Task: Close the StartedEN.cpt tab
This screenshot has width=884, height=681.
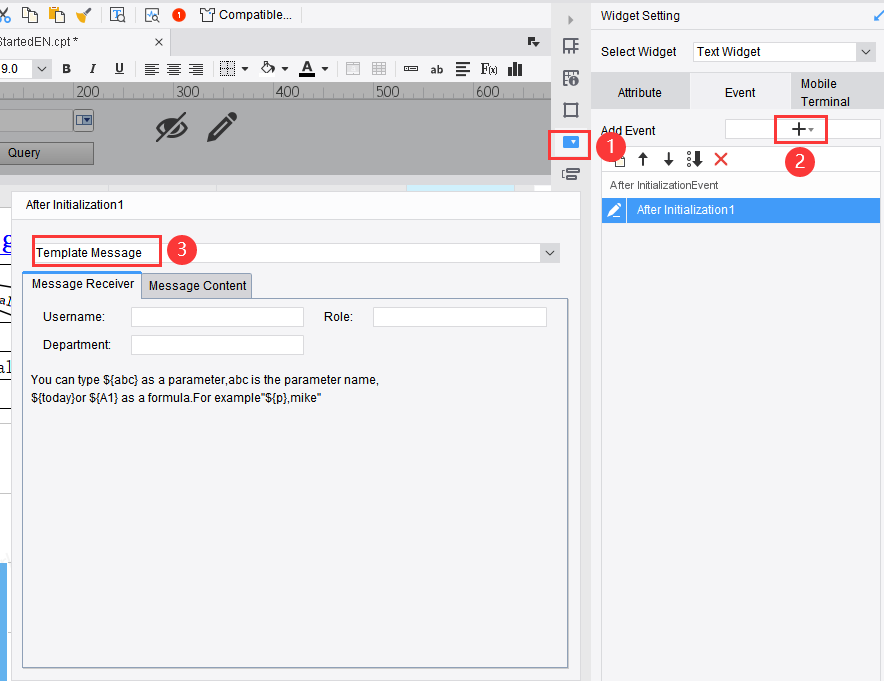Action: [159, 42]
